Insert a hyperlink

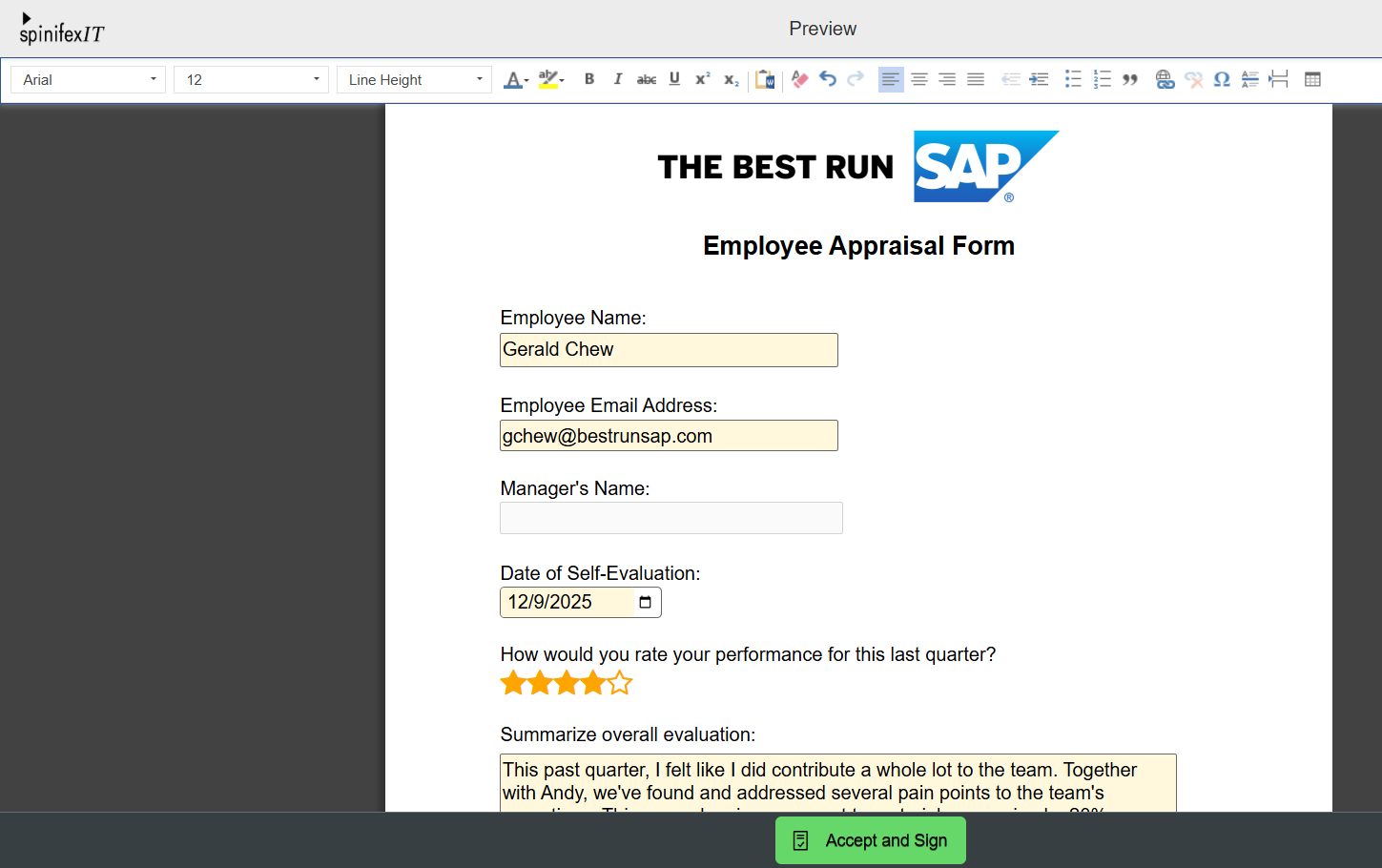click(1165, 79)
